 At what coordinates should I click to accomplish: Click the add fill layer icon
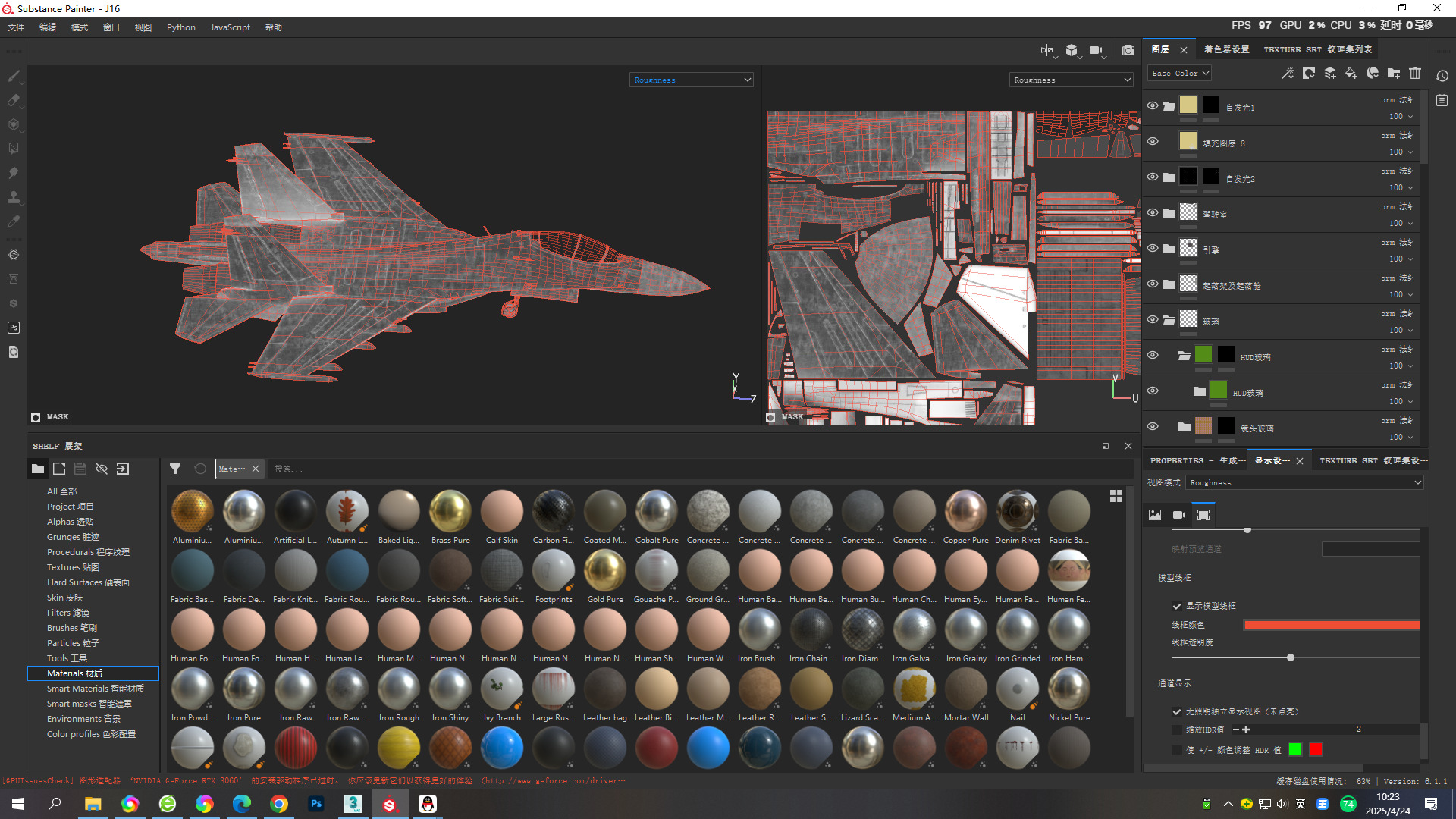tap(1351, 73)
